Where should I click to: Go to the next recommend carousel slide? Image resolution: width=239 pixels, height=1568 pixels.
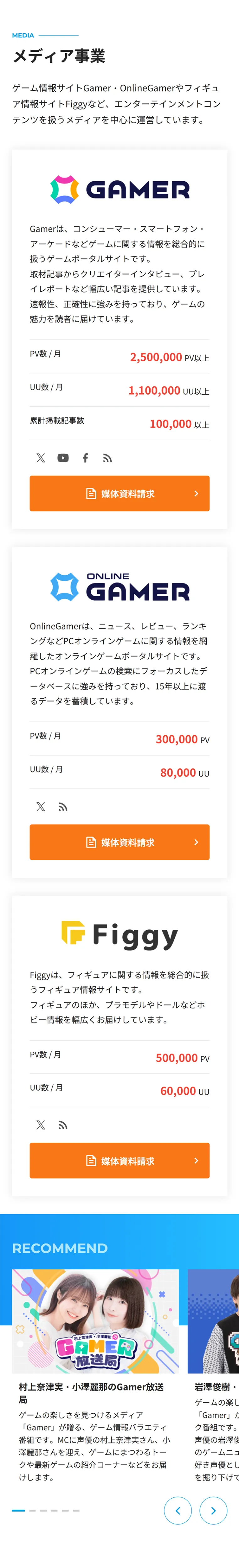coord(214,1510)
